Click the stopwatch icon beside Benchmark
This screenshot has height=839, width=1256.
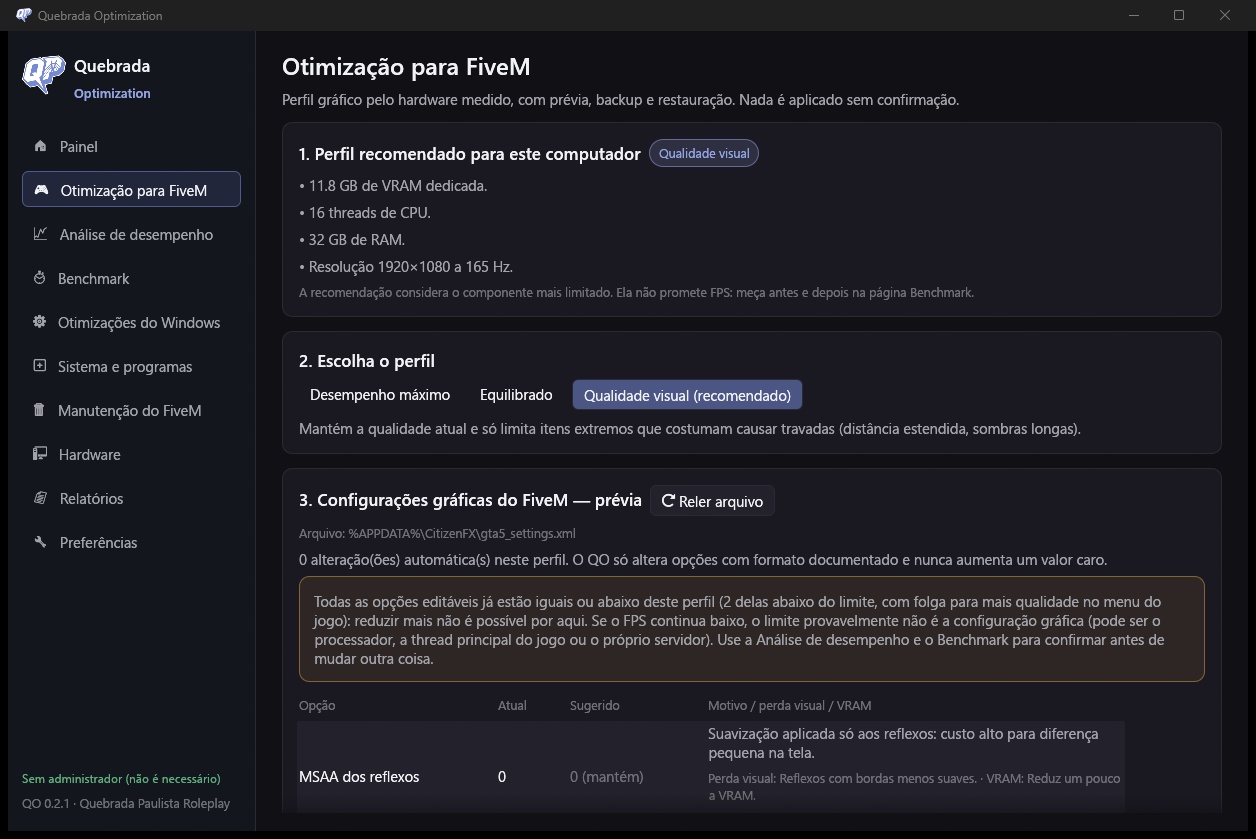pyautogui.click(x=40, y=278)
